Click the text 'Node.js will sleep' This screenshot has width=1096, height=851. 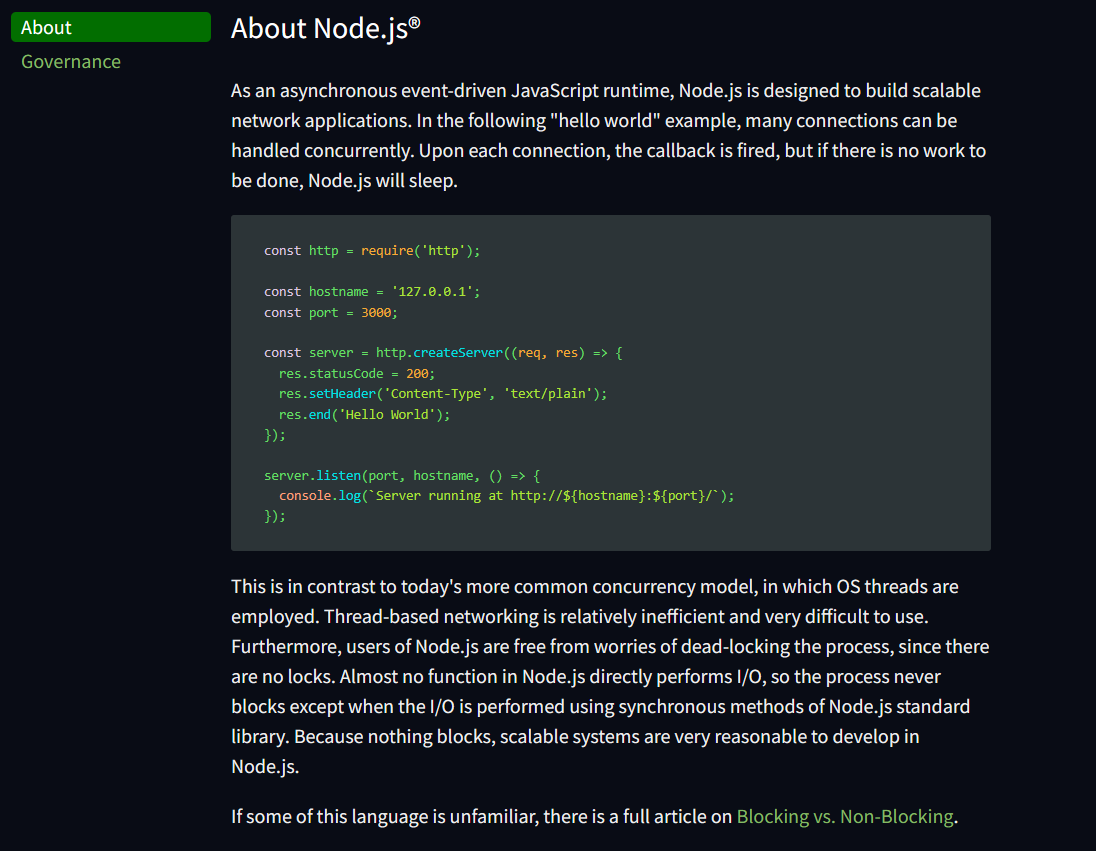[383, 181]
